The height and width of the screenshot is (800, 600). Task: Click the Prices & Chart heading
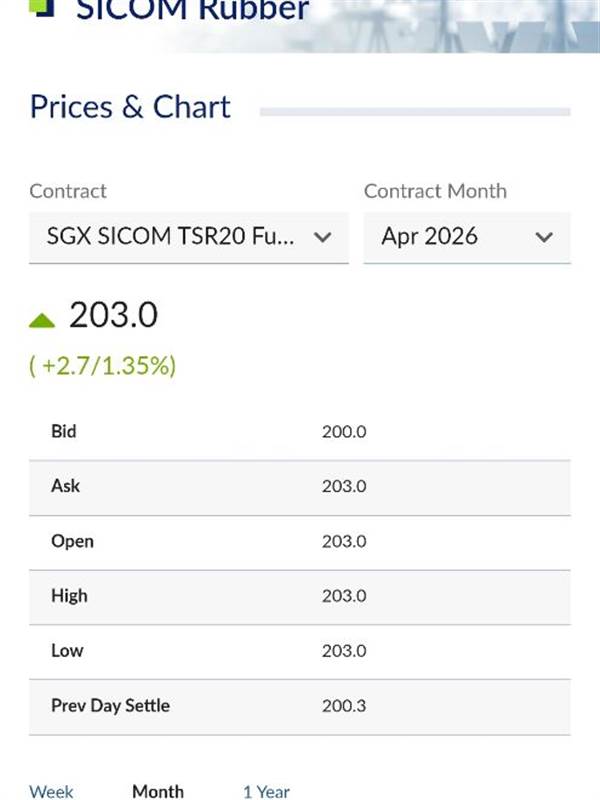(130, 107)
